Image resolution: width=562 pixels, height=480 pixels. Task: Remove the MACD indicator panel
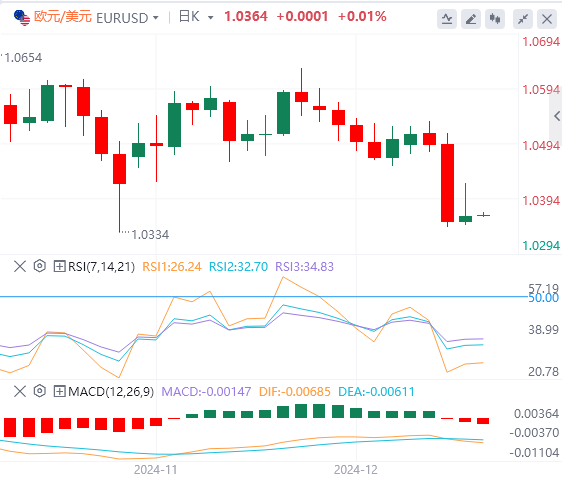[20, 391]
